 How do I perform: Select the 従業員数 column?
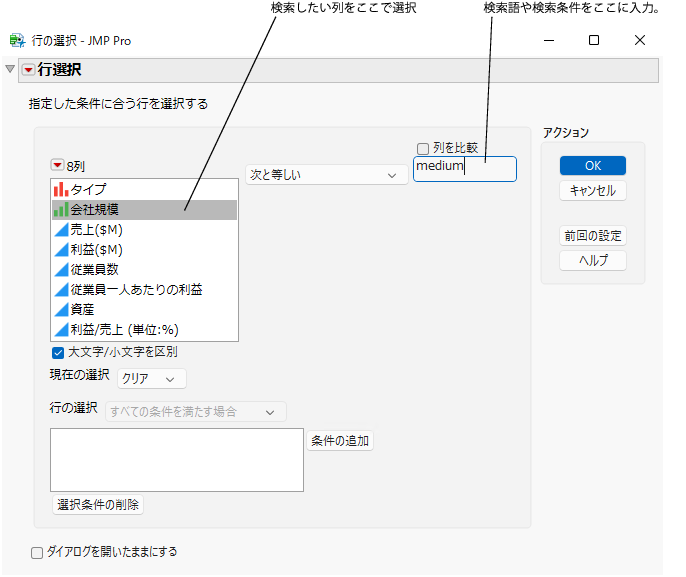pos(144,270)
